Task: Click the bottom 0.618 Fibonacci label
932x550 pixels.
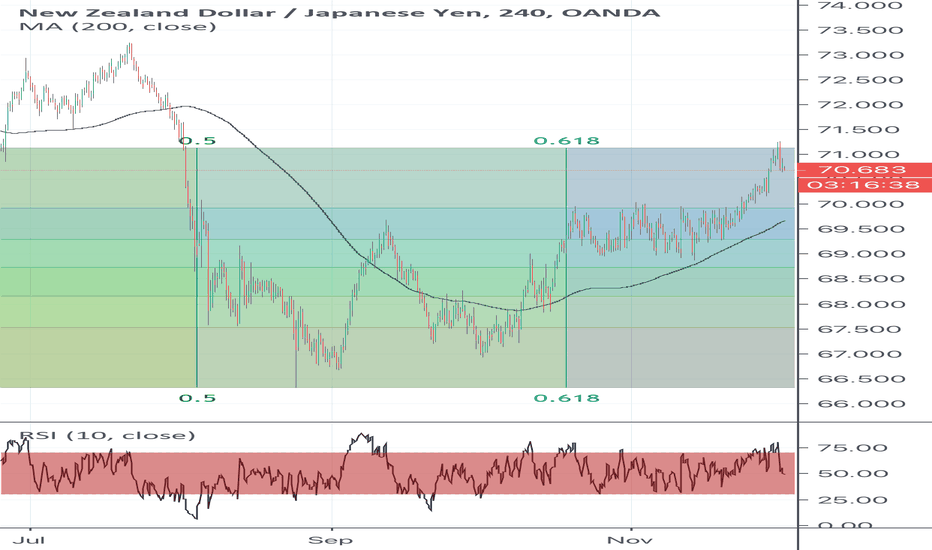Action: (x=566, y=398)
